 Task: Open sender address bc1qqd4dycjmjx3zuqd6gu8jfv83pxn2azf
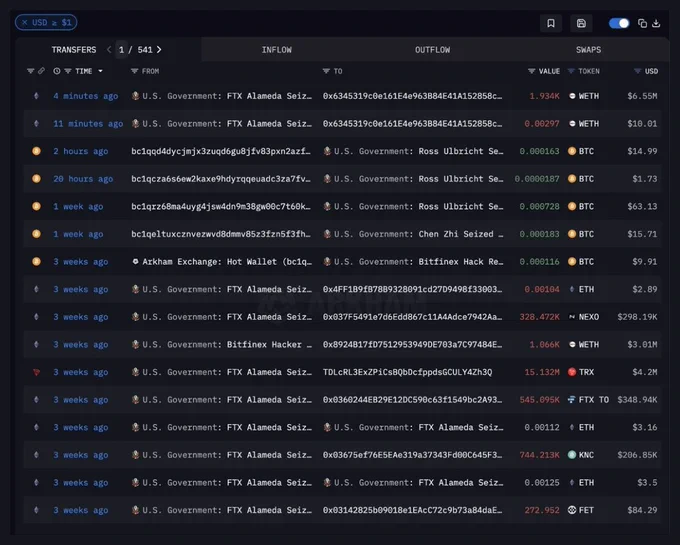click(221, 151)
